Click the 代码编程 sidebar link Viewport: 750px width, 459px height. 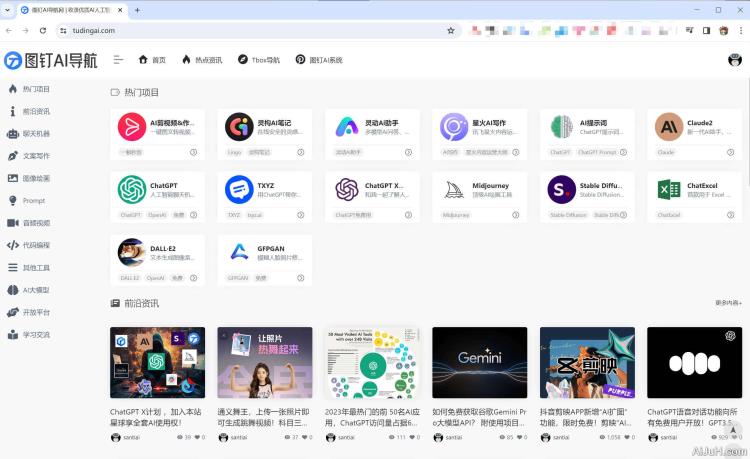[36, 245]
